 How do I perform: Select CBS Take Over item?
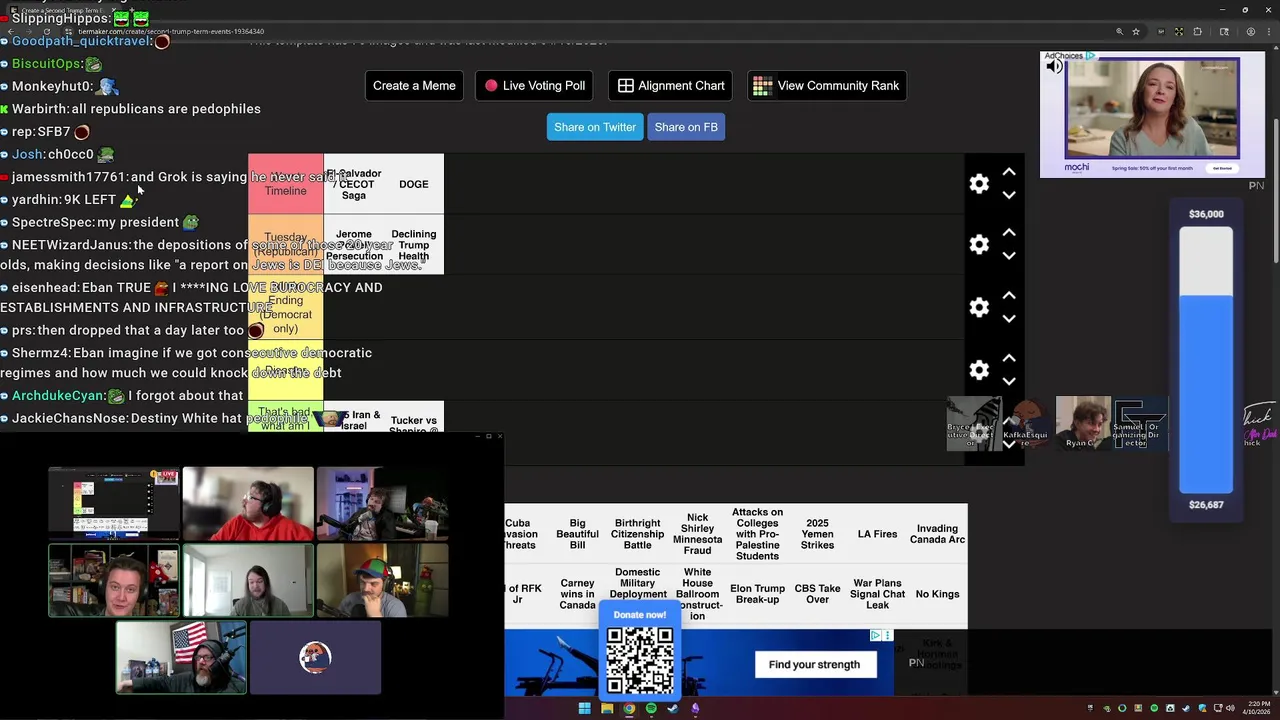(817, 594)
